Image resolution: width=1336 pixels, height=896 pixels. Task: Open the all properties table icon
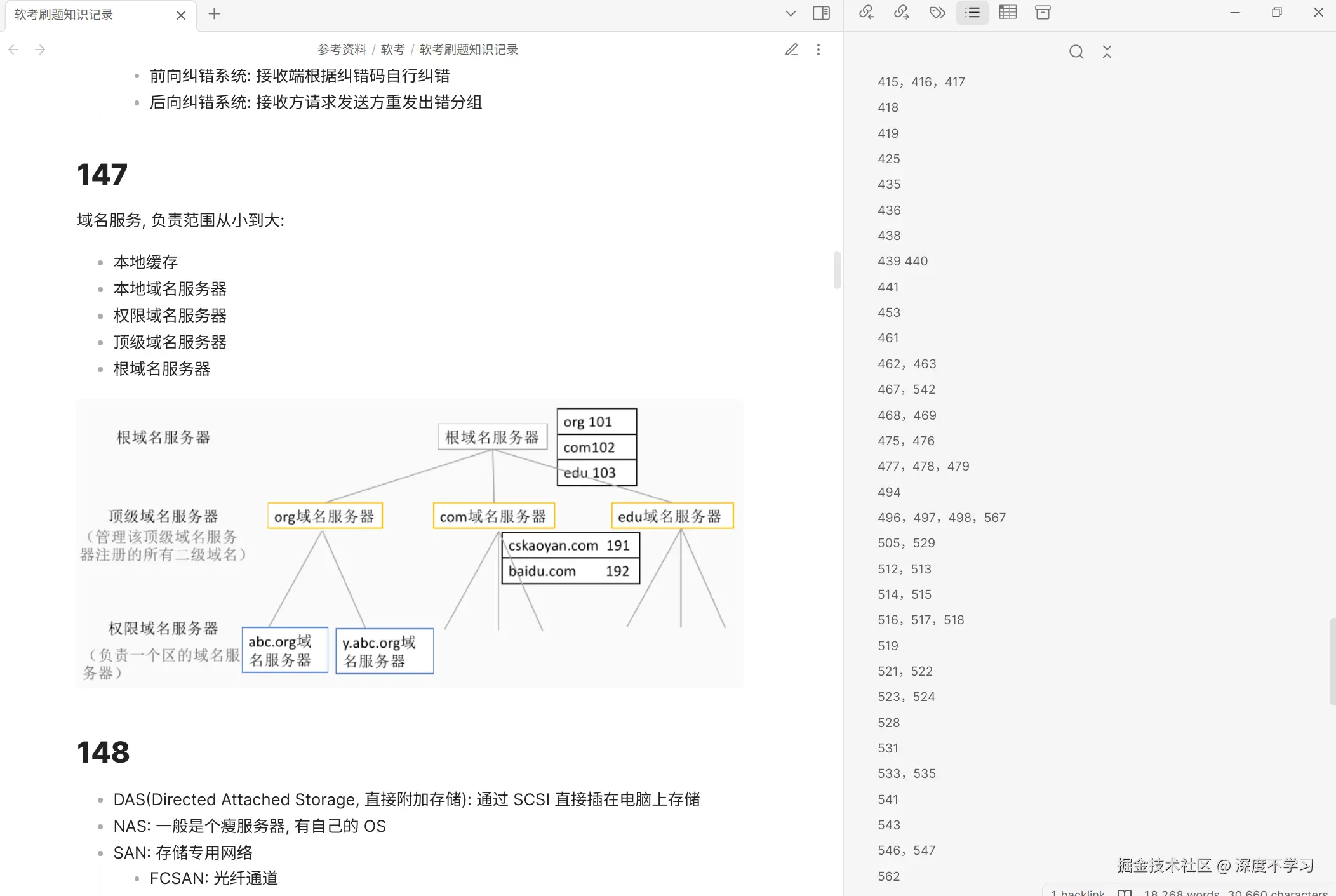coord(1008,13)
